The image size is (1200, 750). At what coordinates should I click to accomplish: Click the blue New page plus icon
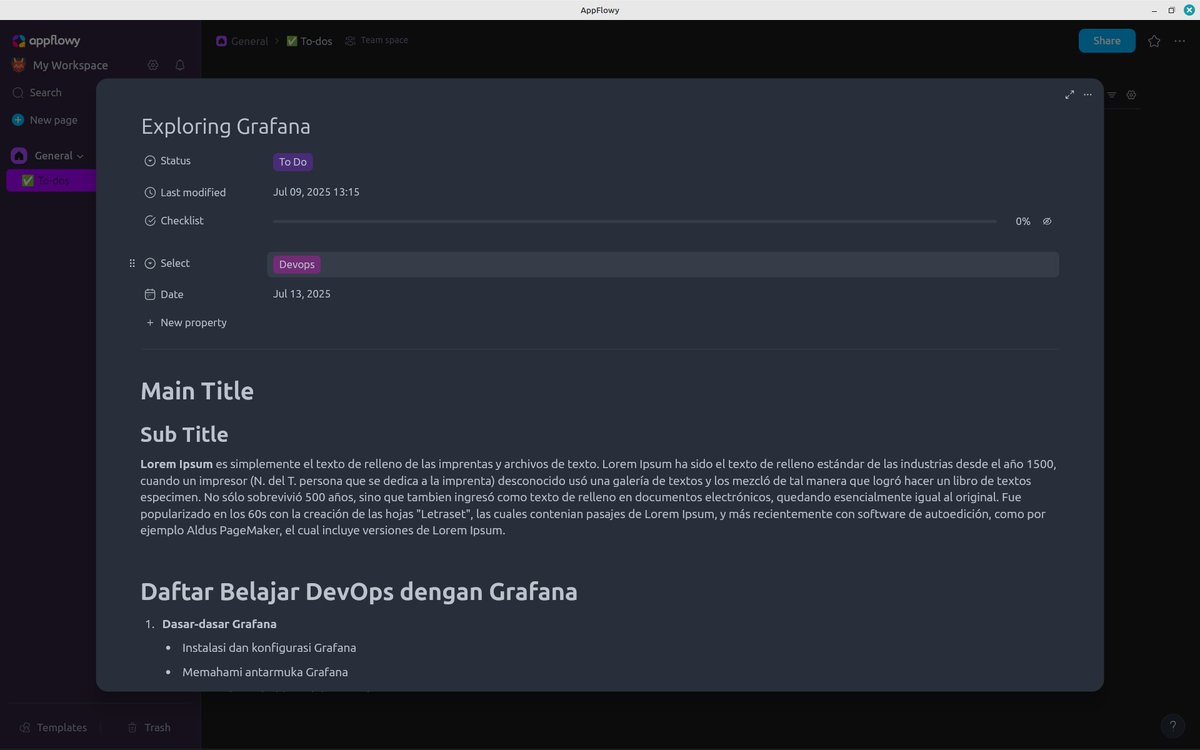[x=18, y=120]
